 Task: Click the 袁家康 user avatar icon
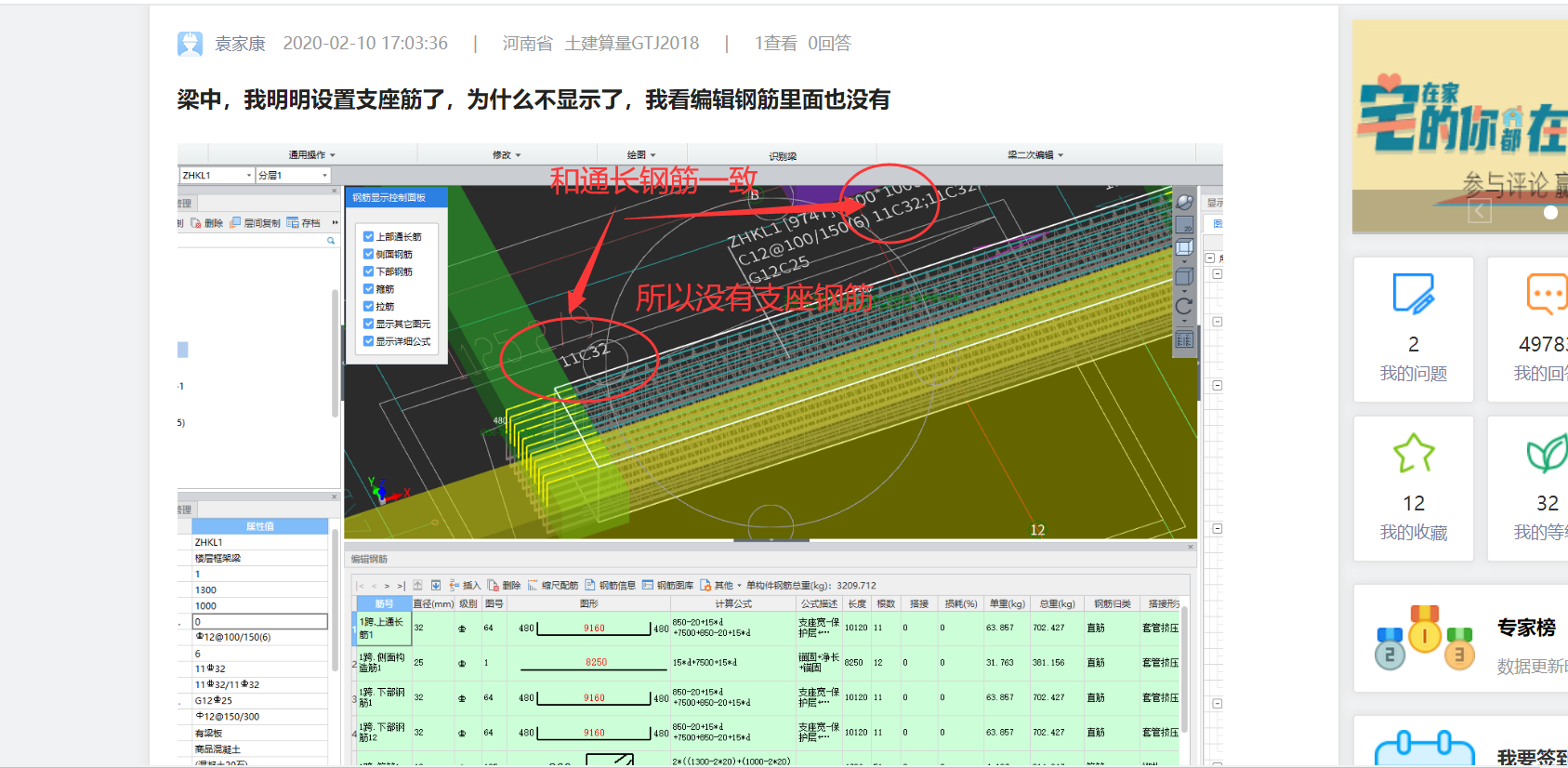click(190, 44)
